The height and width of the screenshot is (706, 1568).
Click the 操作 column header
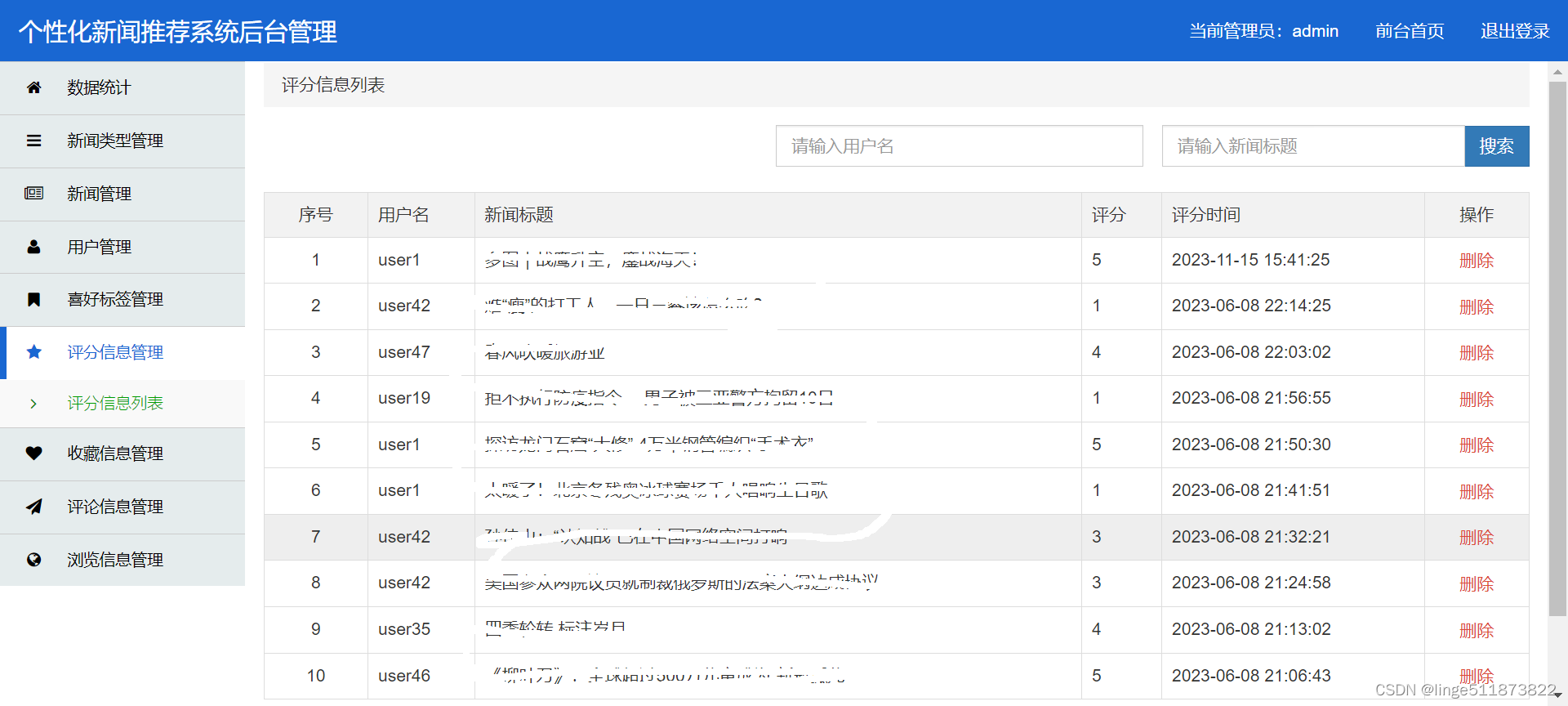click(1476, 215)
